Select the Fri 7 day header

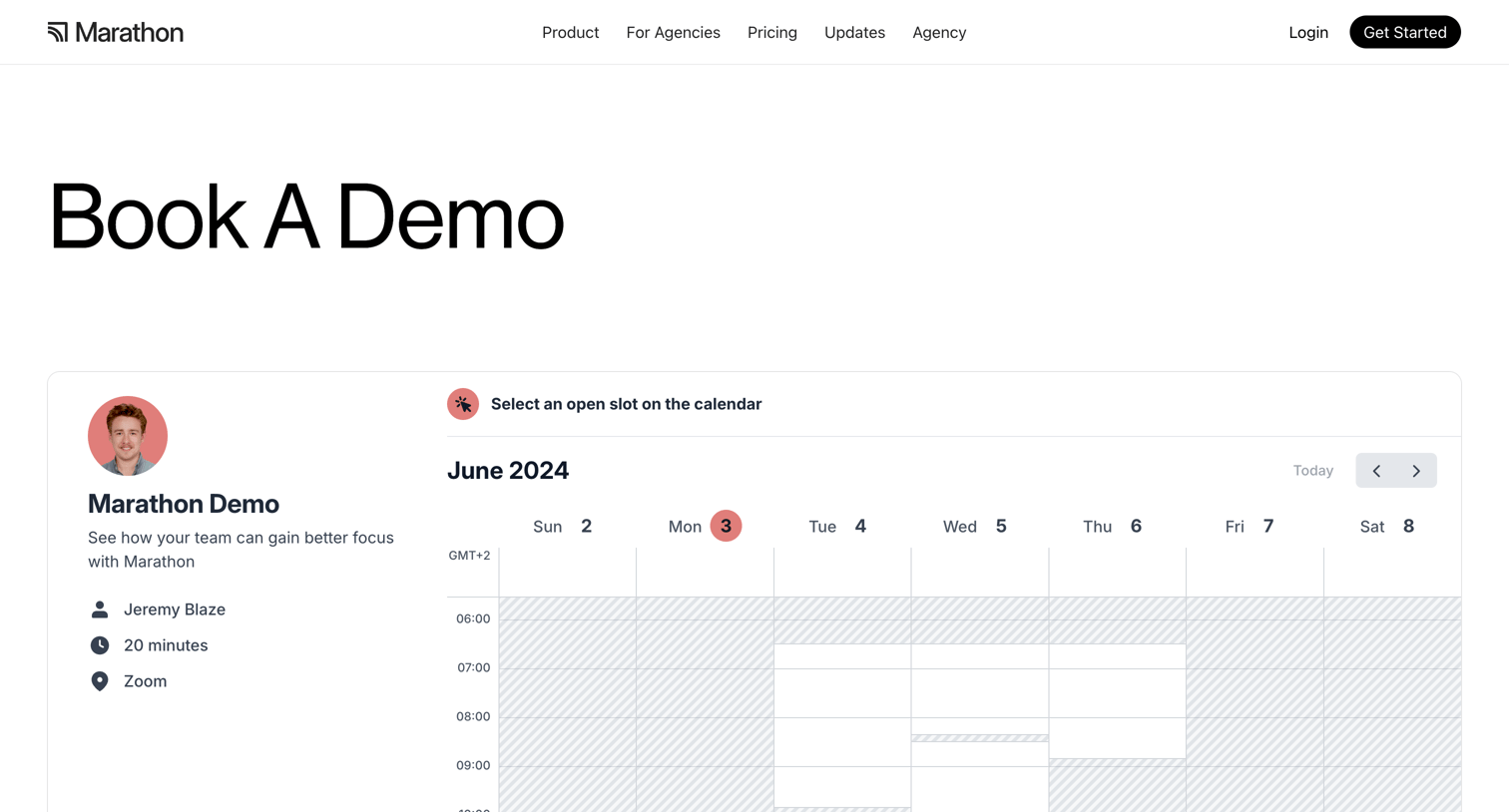coord(1250,527)
